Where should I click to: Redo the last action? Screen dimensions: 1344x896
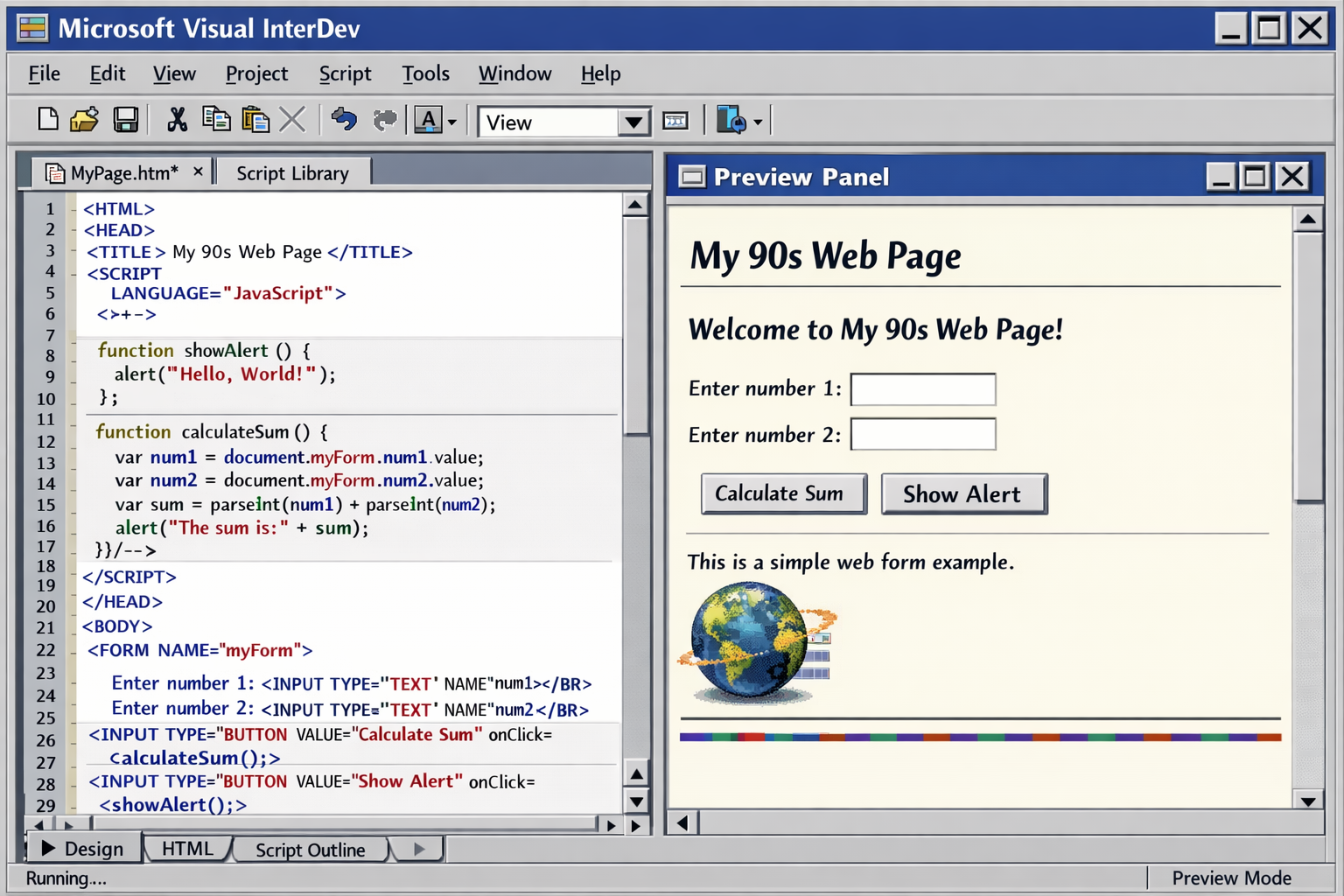(385, 120)
